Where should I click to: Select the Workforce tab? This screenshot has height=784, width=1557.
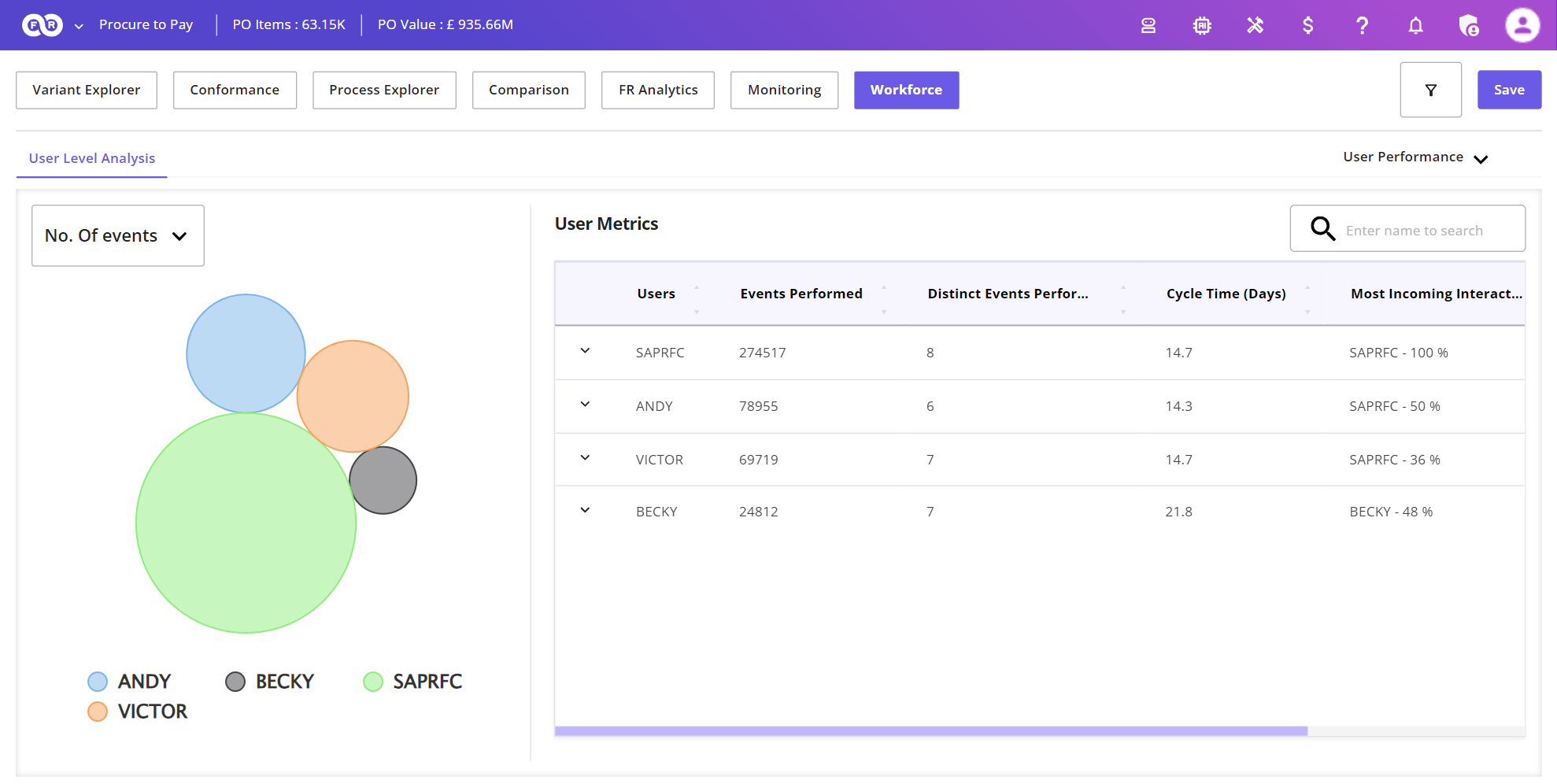click(906, 90)
